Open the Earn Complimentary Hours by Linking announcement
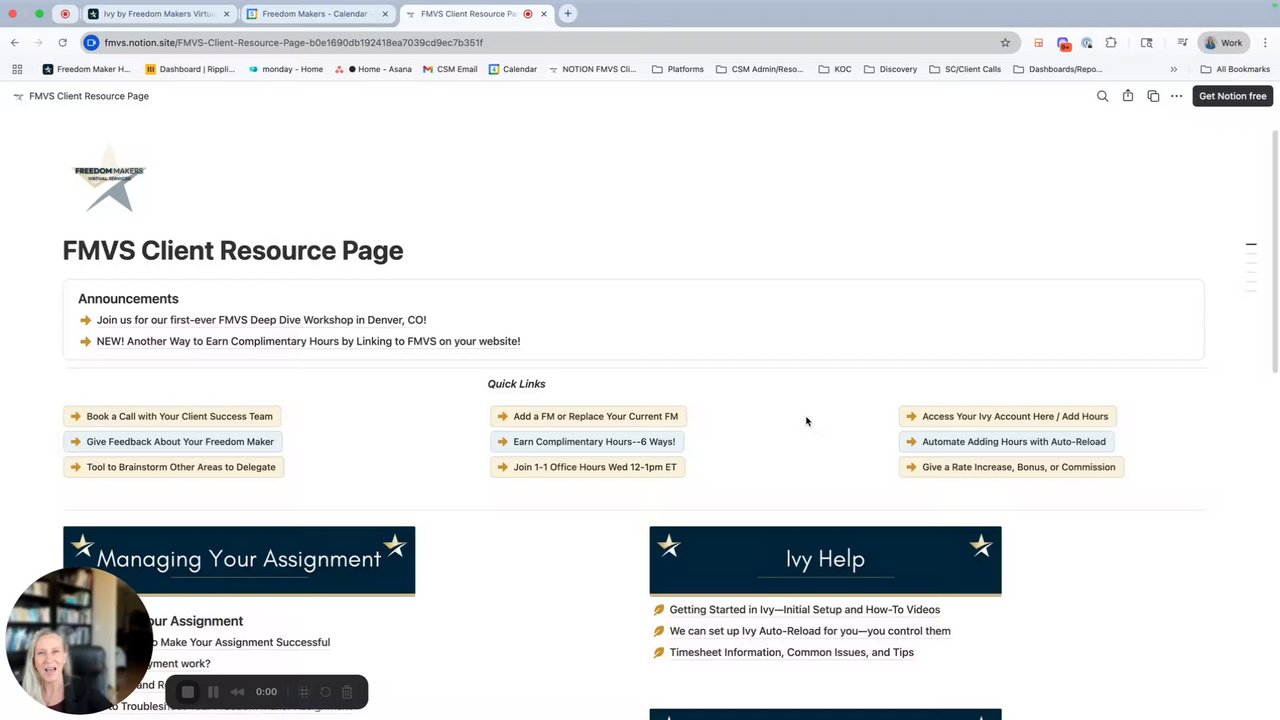This screenshot has height=720, width=1280. (x=308, y=341)
